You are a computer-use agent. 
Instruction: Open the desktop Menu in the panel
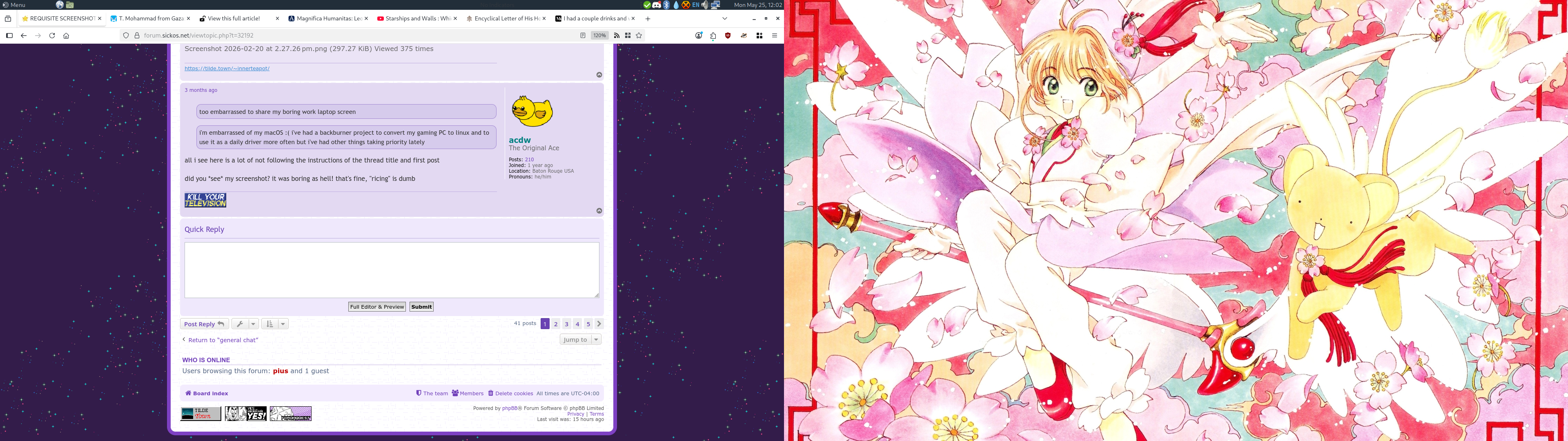[x=14, y=5]
